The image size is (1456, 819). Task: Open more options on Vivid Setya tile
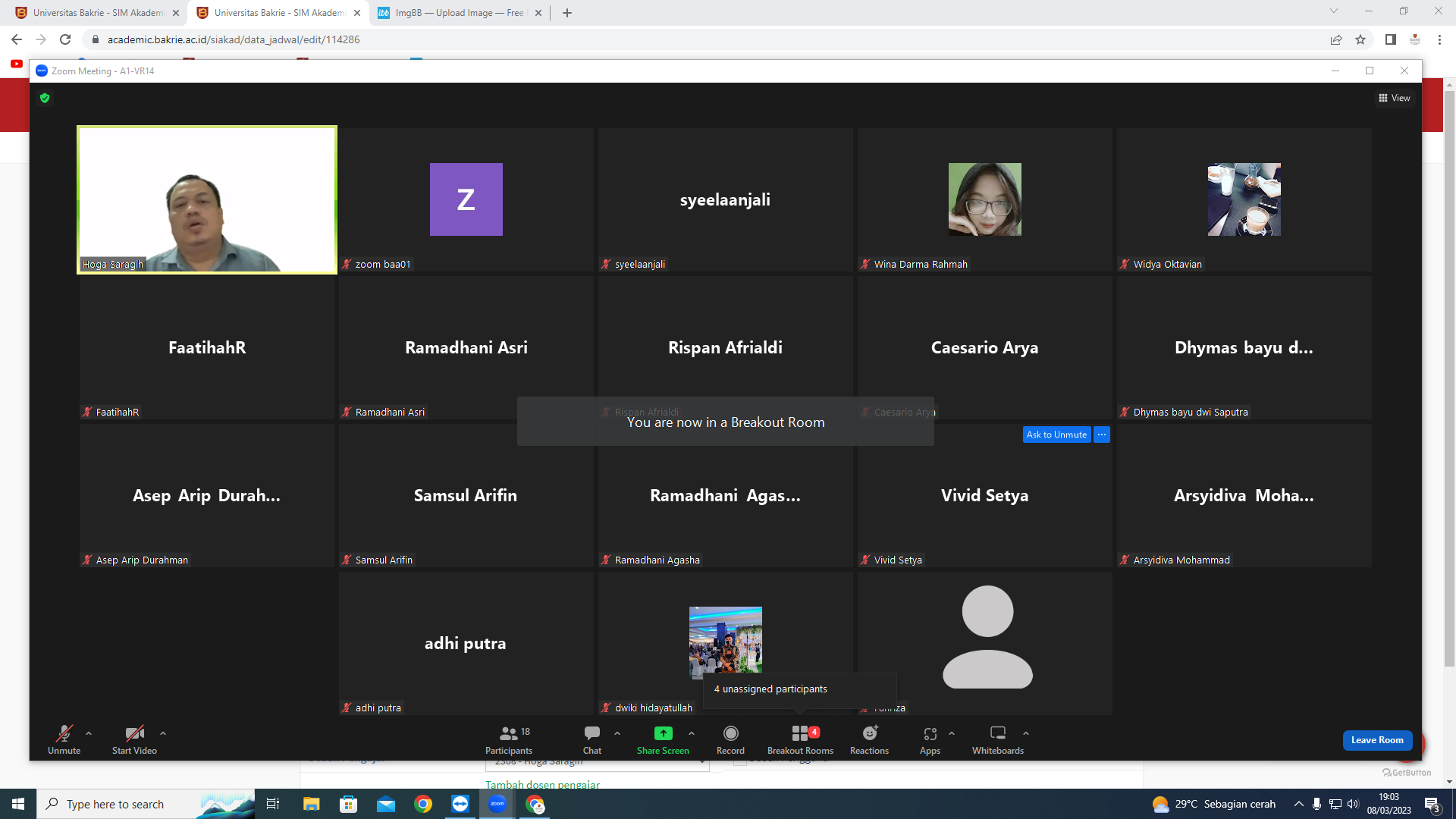coord(1102,435)
